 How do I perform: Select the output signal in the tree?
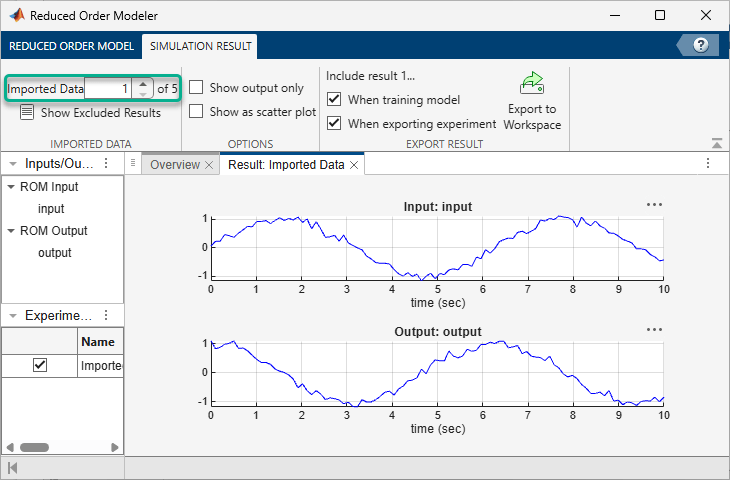pyautogui.click(x=54, y=253)
